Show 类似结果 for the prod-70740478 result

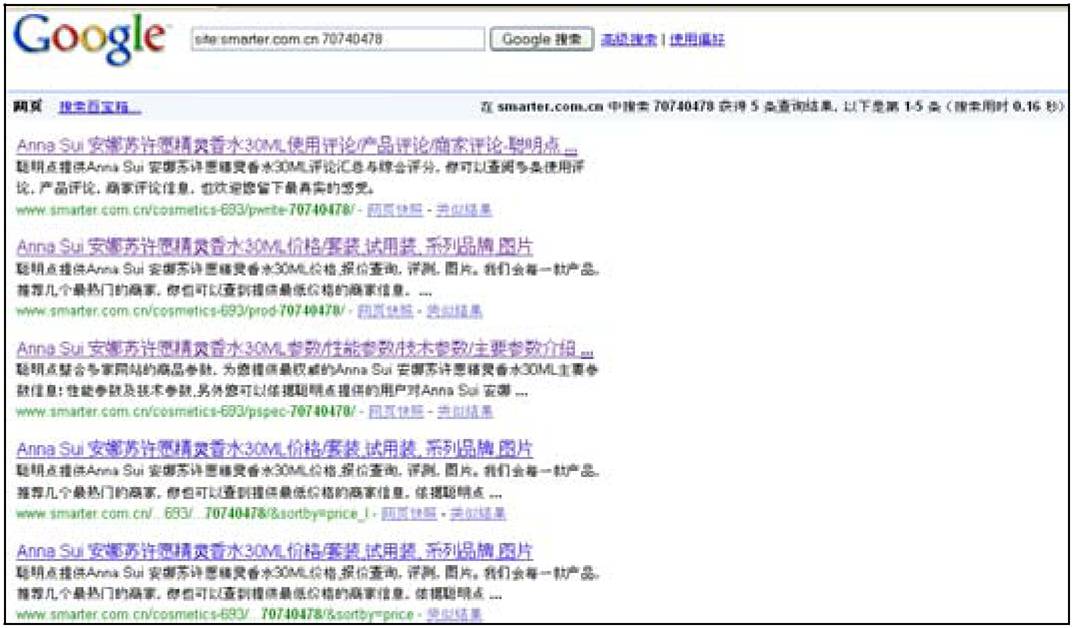click(x=454, y=311)
